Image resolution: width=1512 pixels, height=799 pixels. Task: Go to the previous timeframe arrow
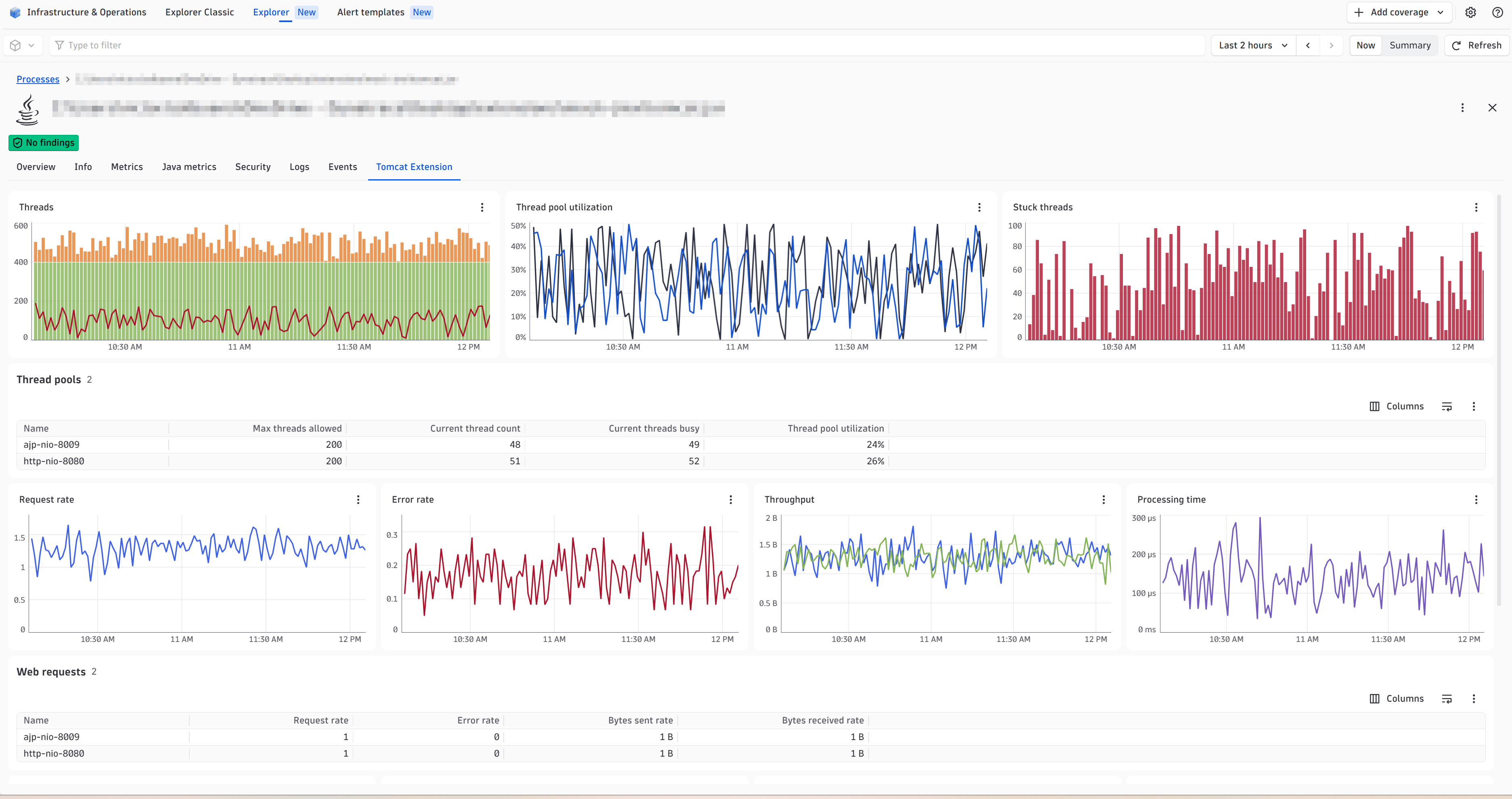(x=1308, y=45)
